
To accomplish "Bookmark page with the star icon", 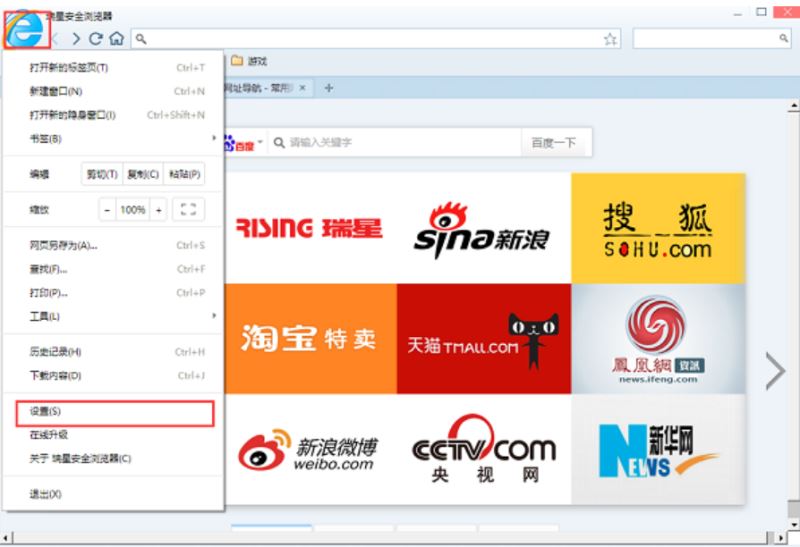I will pyautogui.click(x=610, y=39).
